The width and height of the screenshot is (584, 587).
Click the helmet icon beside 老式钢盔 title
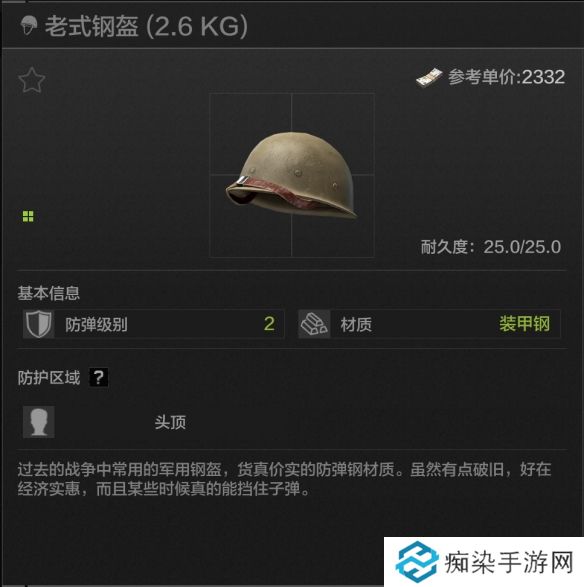[29, 25]
